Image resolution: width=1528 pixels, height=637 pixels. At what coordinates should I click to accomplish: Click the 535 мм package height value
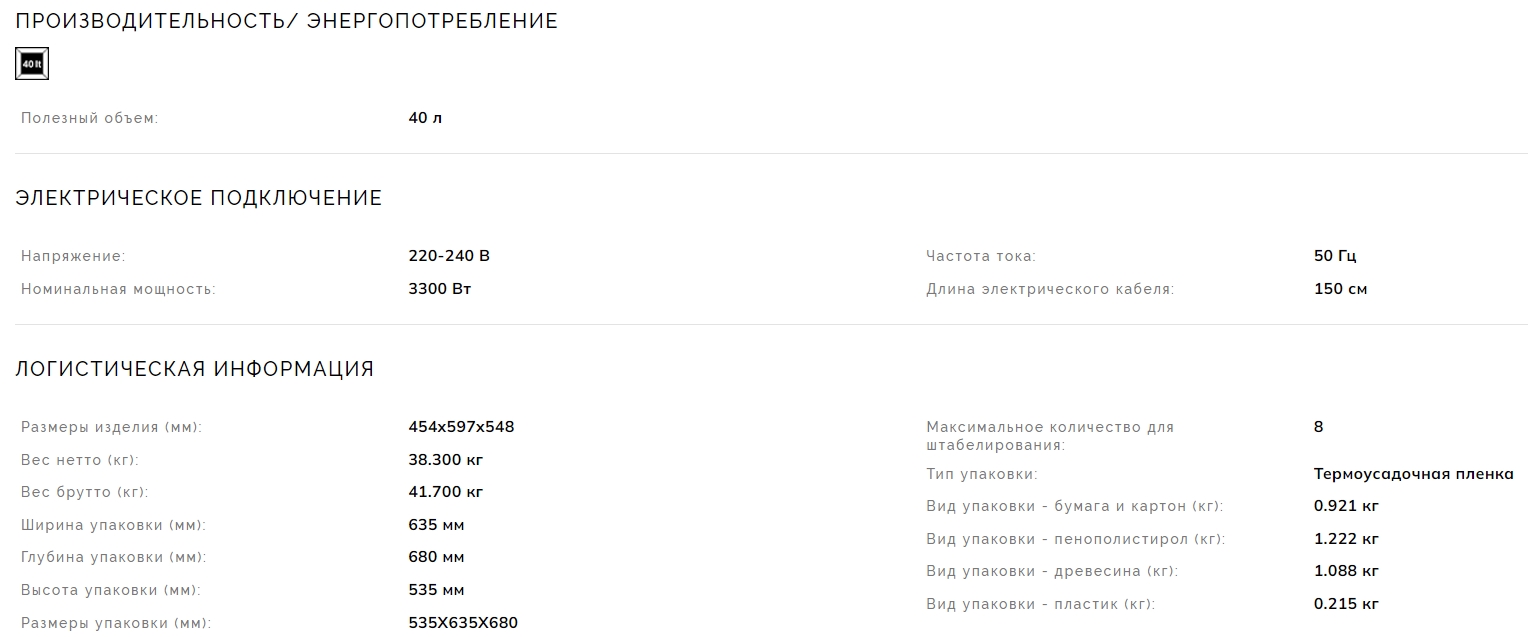pyautogui.click(x=436, y=590)
